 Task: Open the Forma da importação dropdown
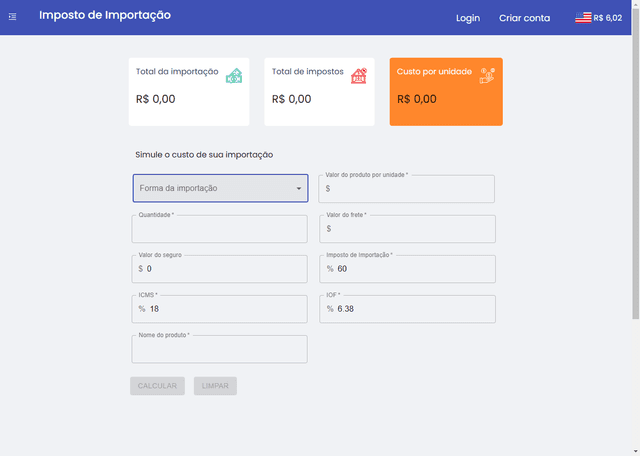pos(220,188)
